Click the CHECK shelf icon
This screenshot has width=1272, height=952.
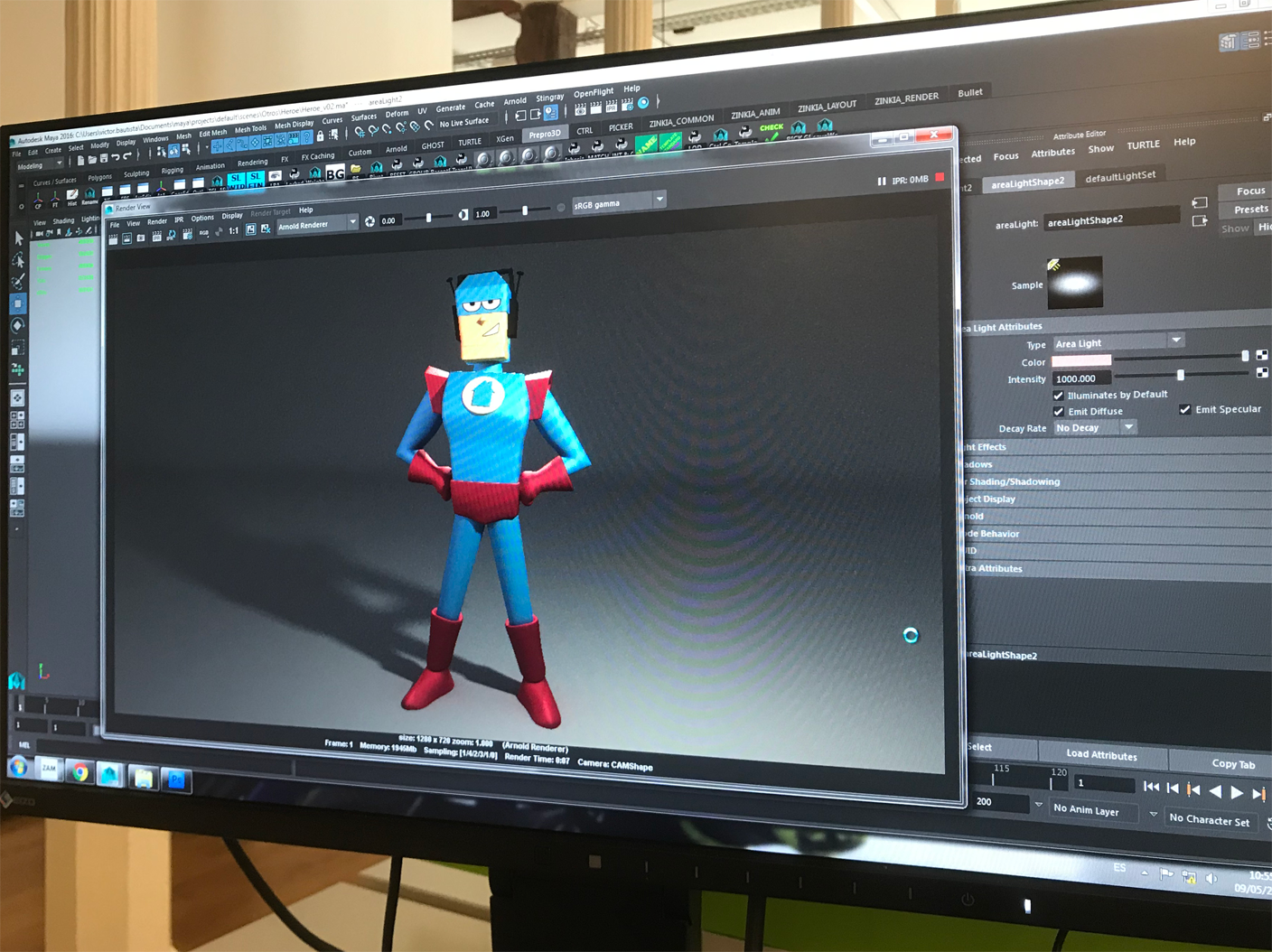click(x=771, y=132)
